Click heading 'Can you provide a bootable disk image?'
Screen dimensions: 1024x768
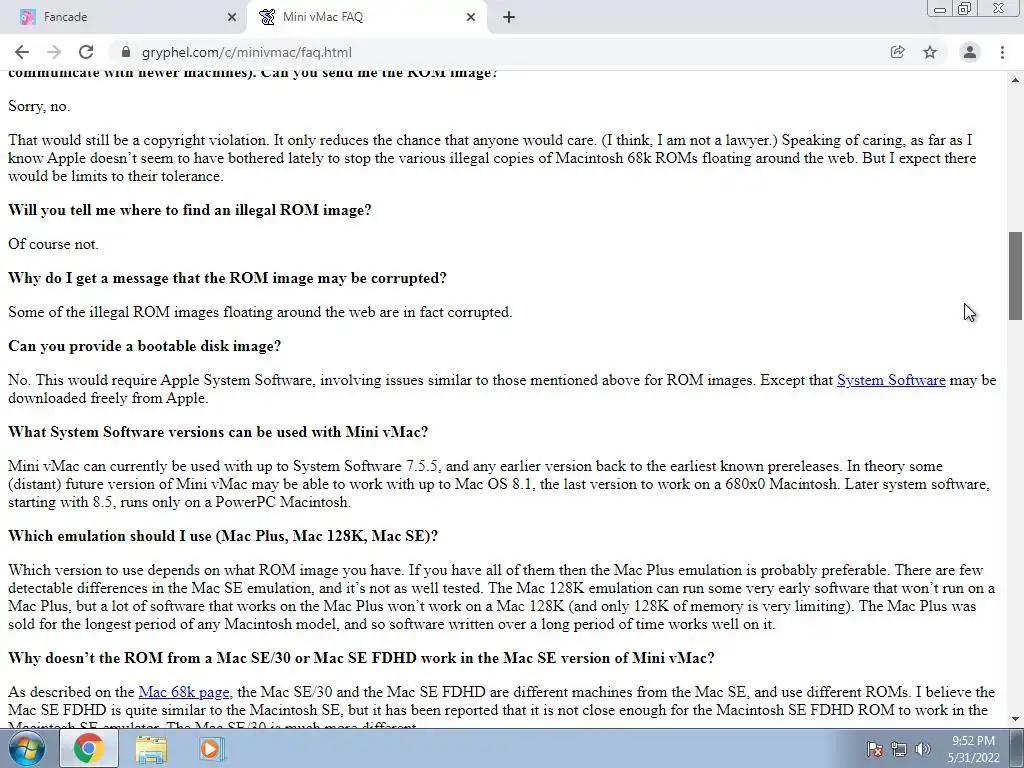point(144,346)
